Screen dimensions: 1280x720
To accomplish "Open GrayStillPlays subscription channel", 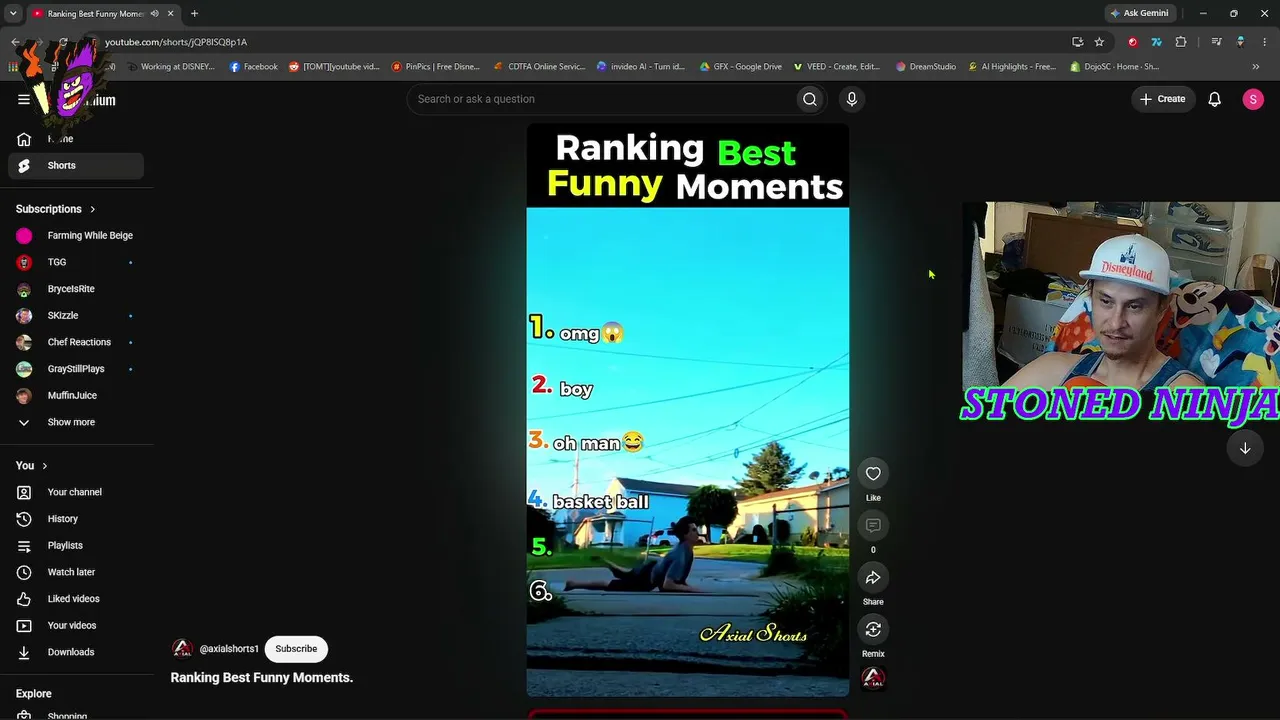I will (76, 369).
